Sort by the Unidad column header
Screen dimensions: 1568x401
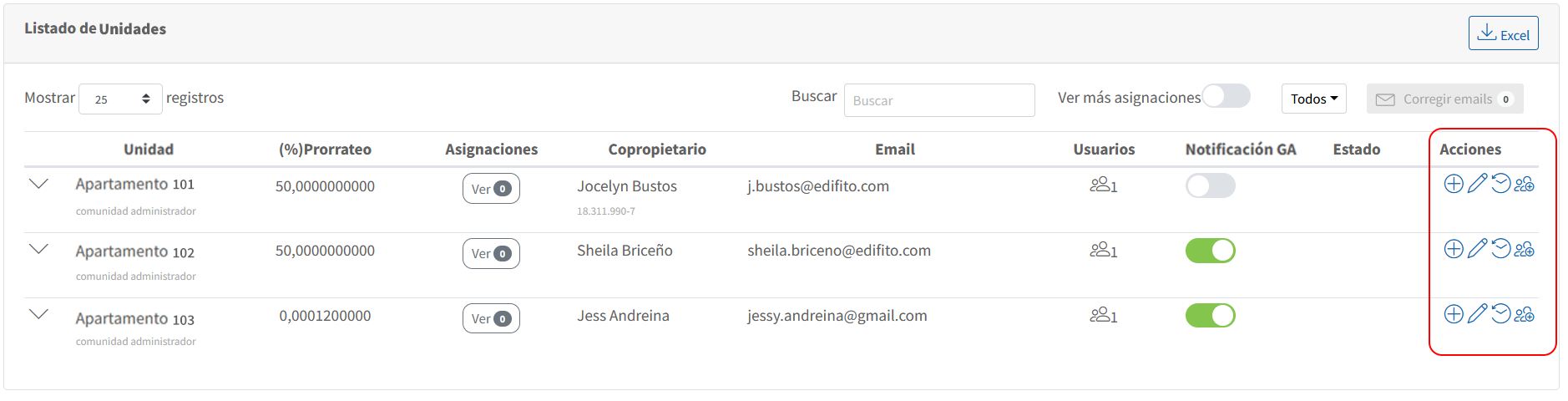[x=149, y=150]
